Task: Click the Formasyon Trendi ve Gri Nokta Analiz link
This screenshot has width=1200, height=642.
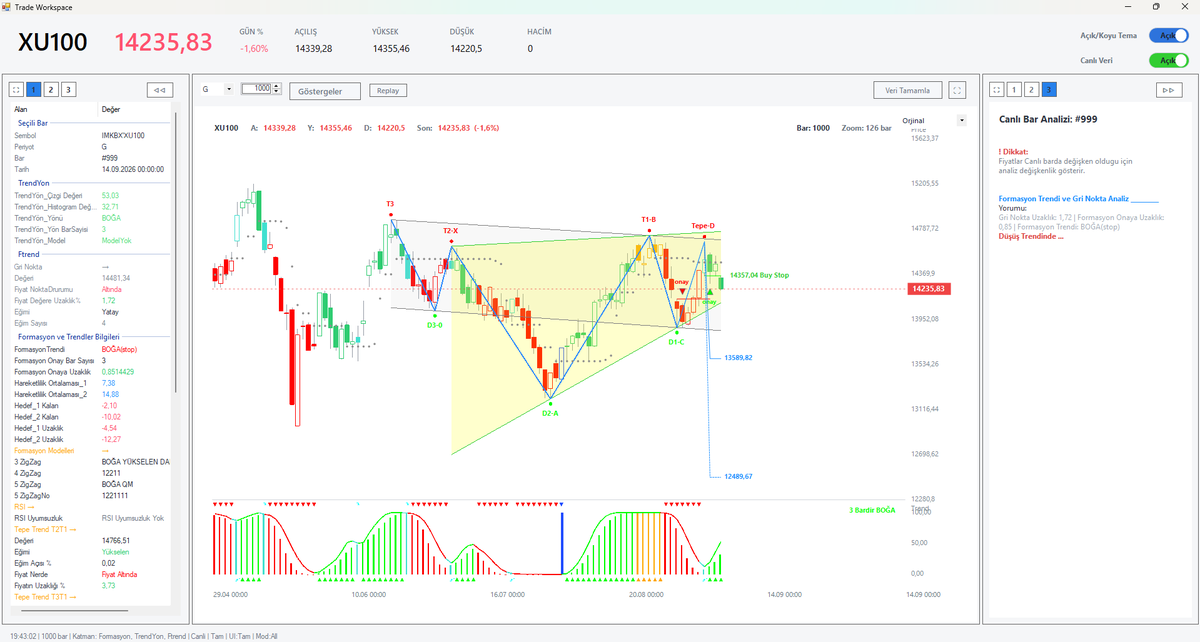Action: point(1064,199)
